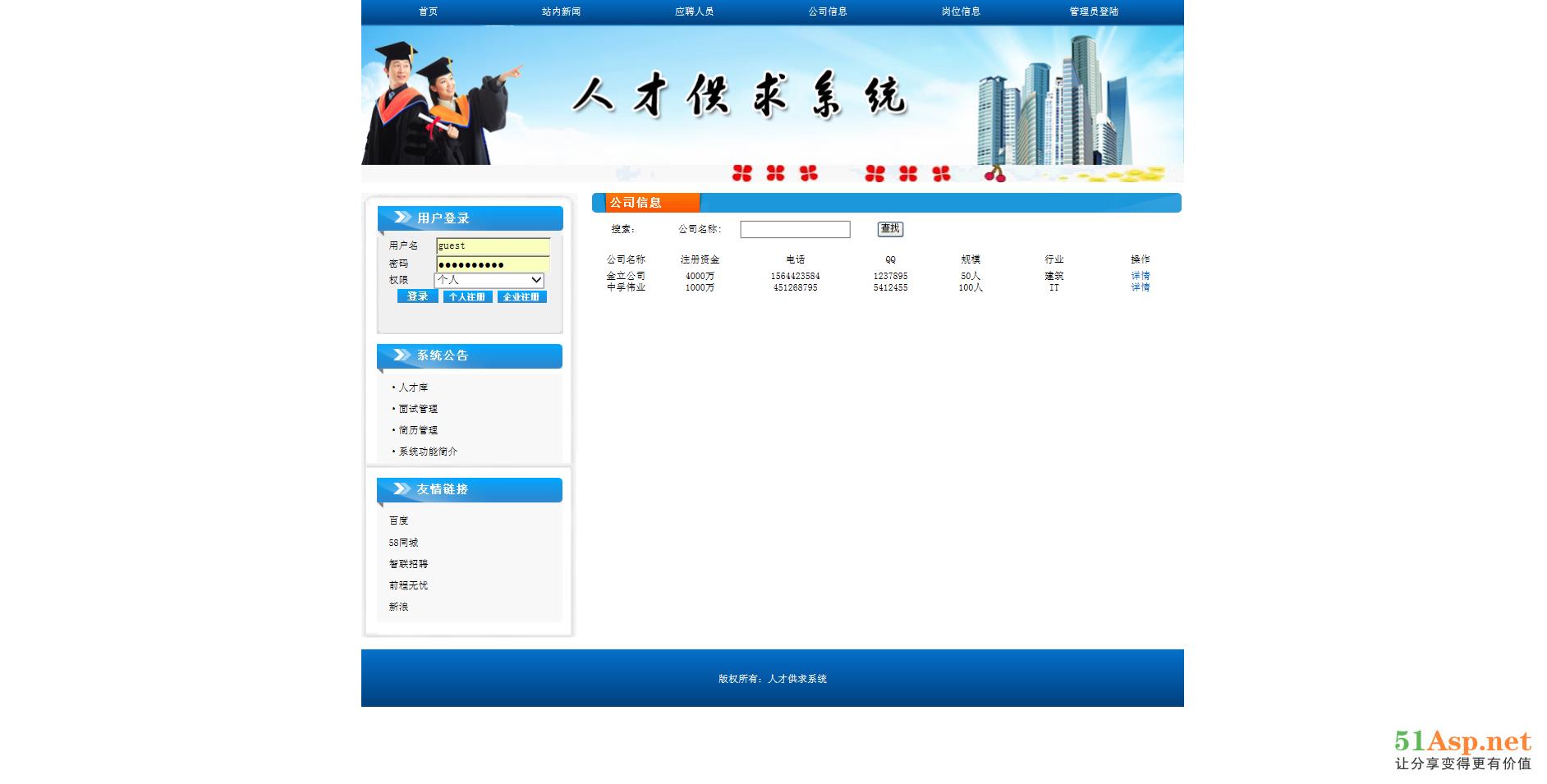Click the 用户名 username field
Image resolution: width=1547 pixels, height=784 pixels.
(493, 246)
